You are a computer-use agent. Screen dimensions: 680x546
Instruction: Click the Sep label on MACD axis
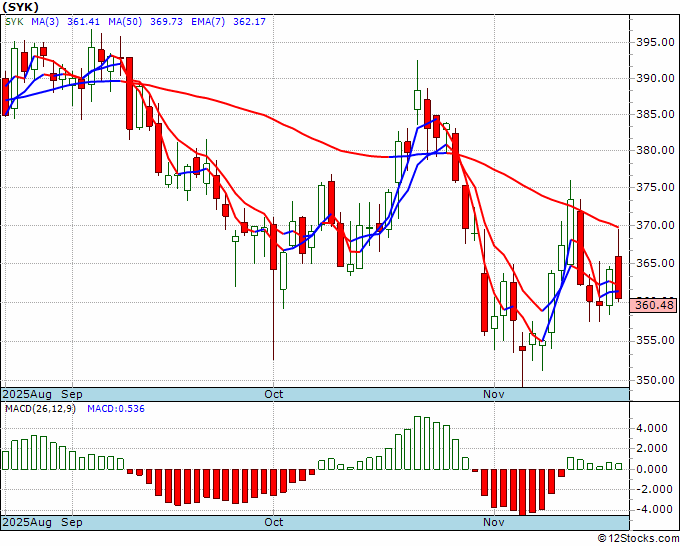click(x=72, y=522)
